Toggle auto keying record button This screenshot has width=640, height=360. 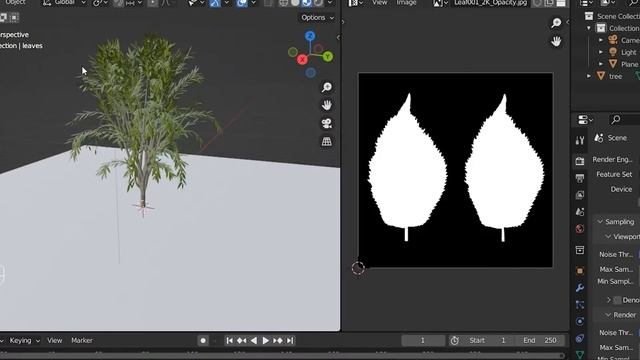[x=203, y=340]
